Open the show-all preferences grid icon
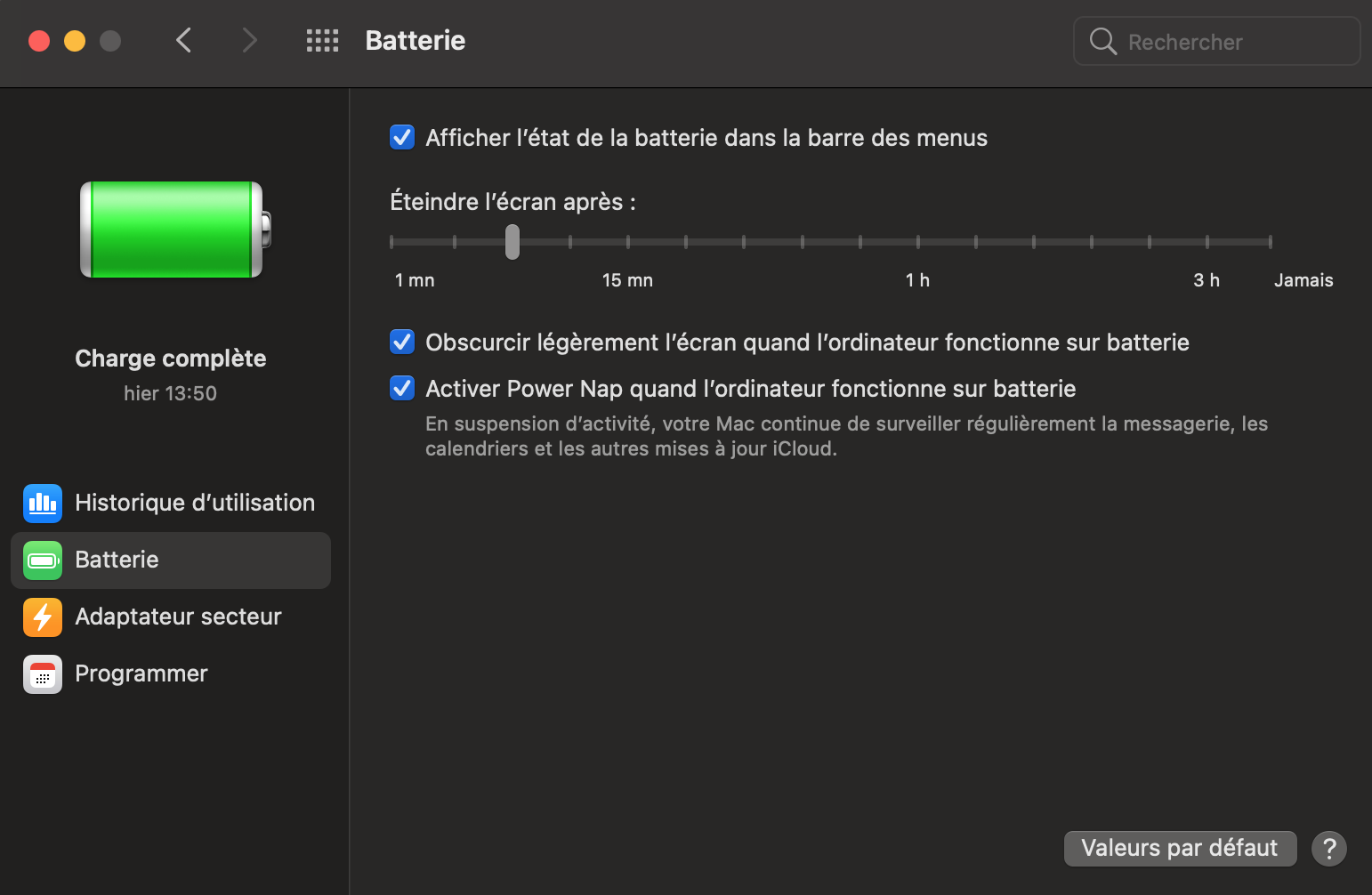The width and height of the screenshot is (1372, 895). (x=322, y=41)
